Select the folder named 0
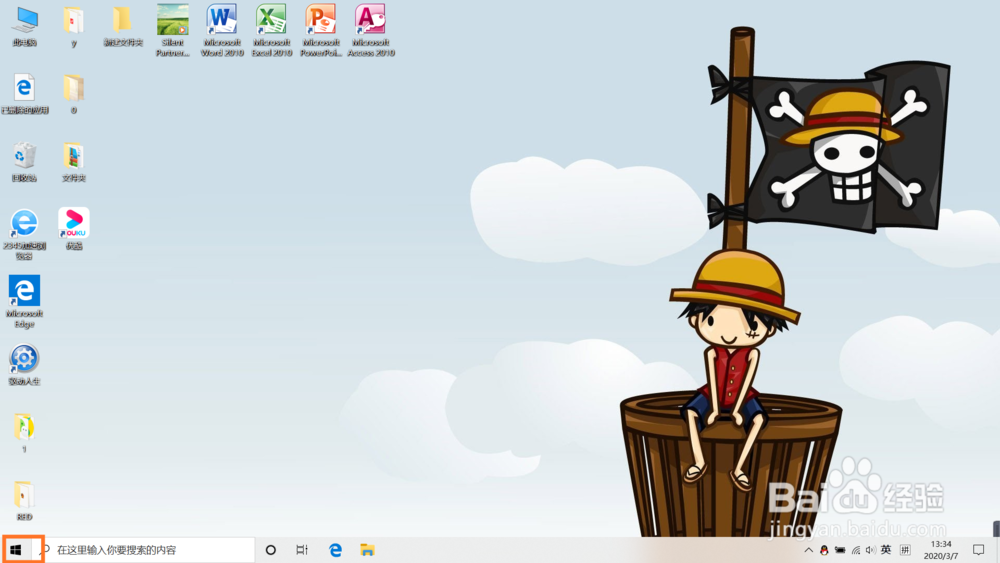Viewport: 1000px width, 563px height. 73,94
